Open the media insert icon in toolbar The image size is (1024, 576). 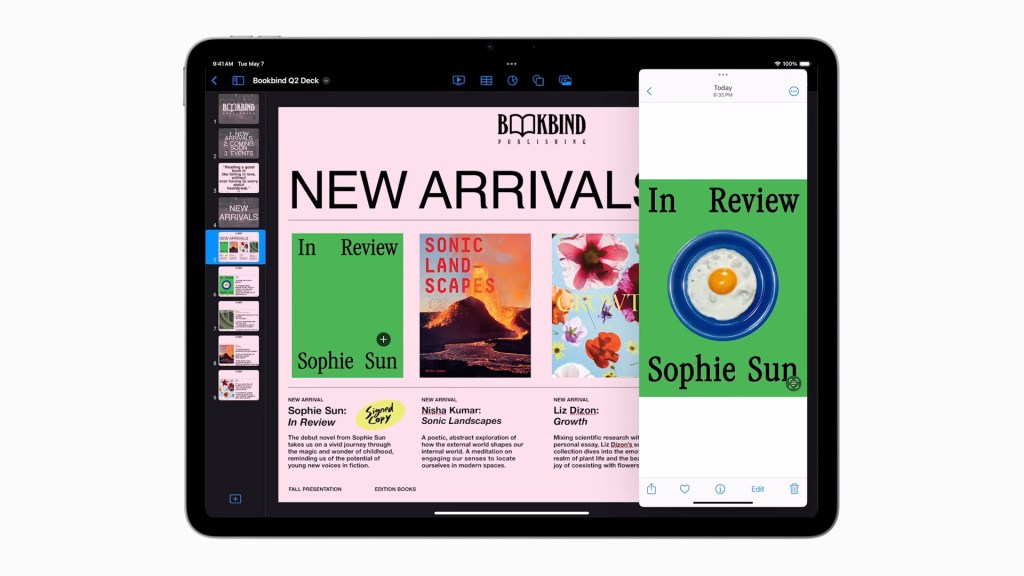pos(565,80)
